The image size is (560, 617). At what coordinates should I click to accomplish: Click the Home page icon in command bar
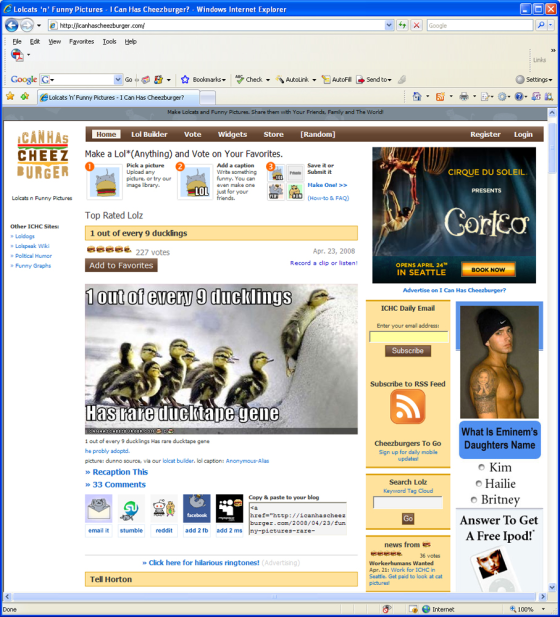point(417,96)
